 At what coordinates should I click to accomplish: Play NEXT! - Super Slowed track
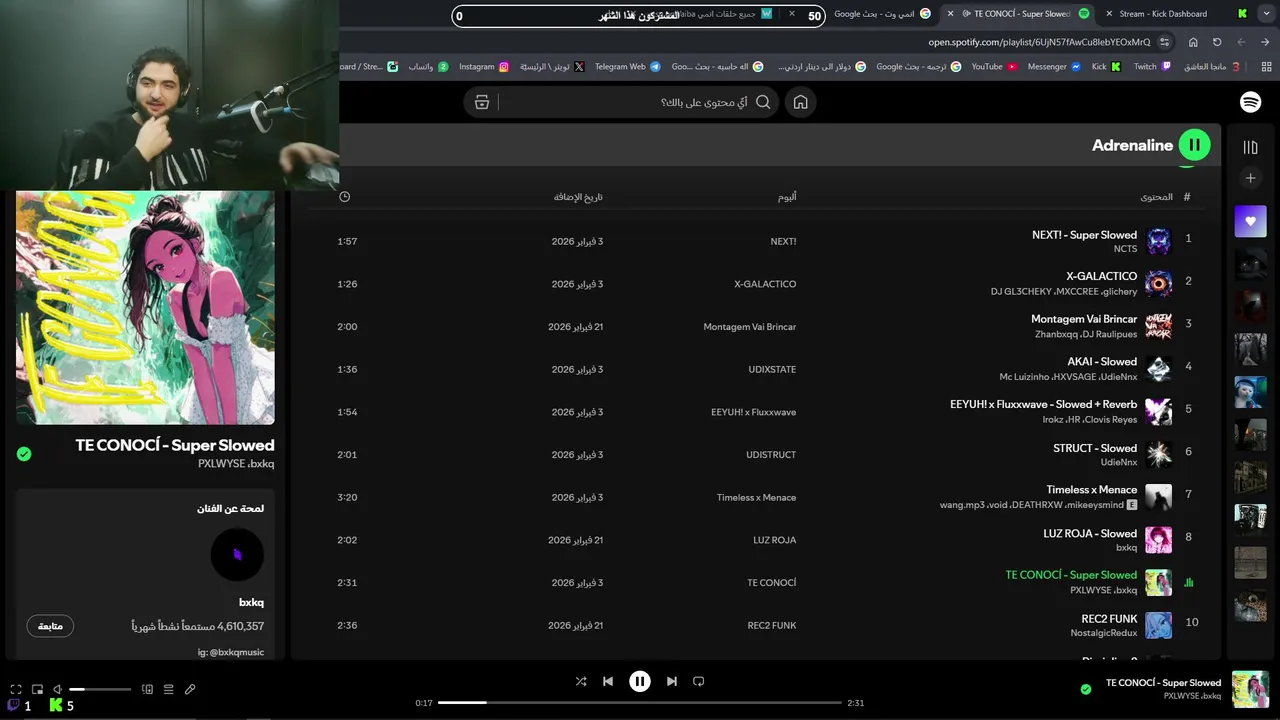coord(1084,235)
